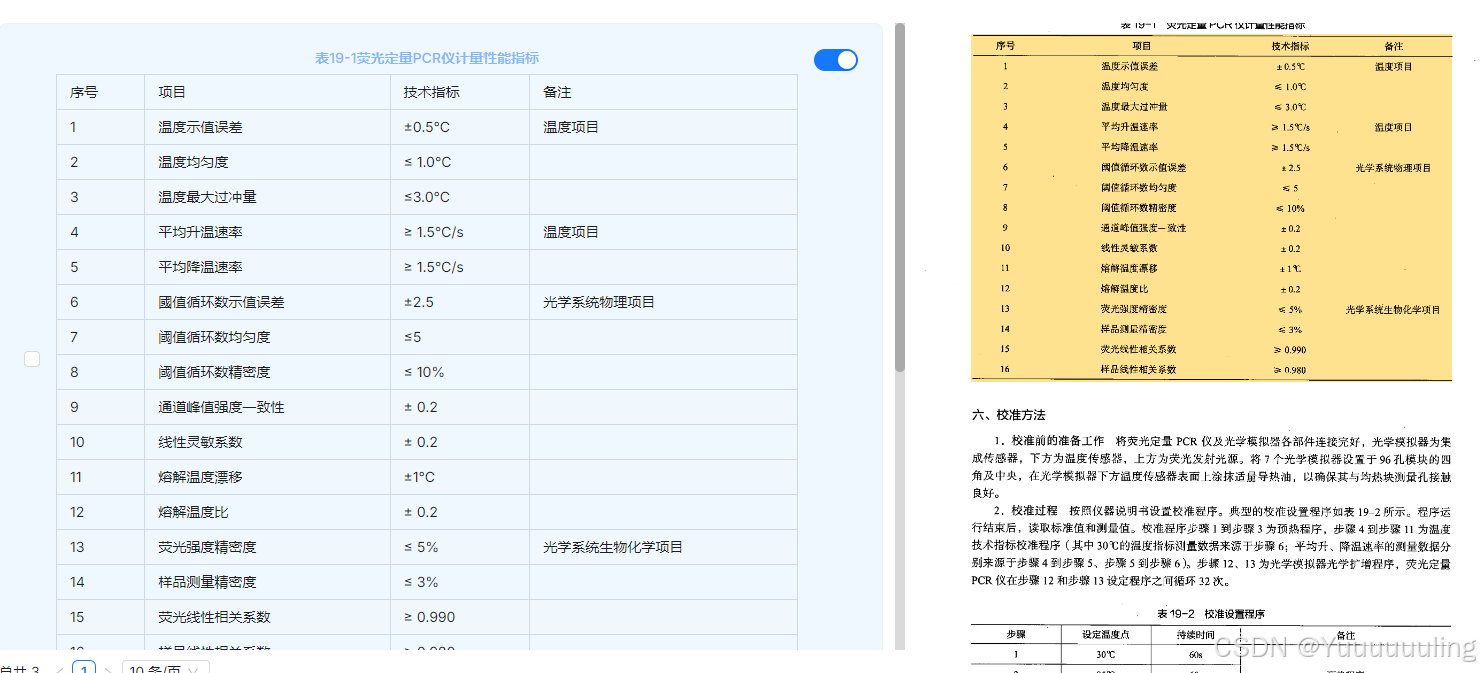
Task: Click caption 表 19-2 校准设置程序 in preview
Action: tap(1210, 613)
